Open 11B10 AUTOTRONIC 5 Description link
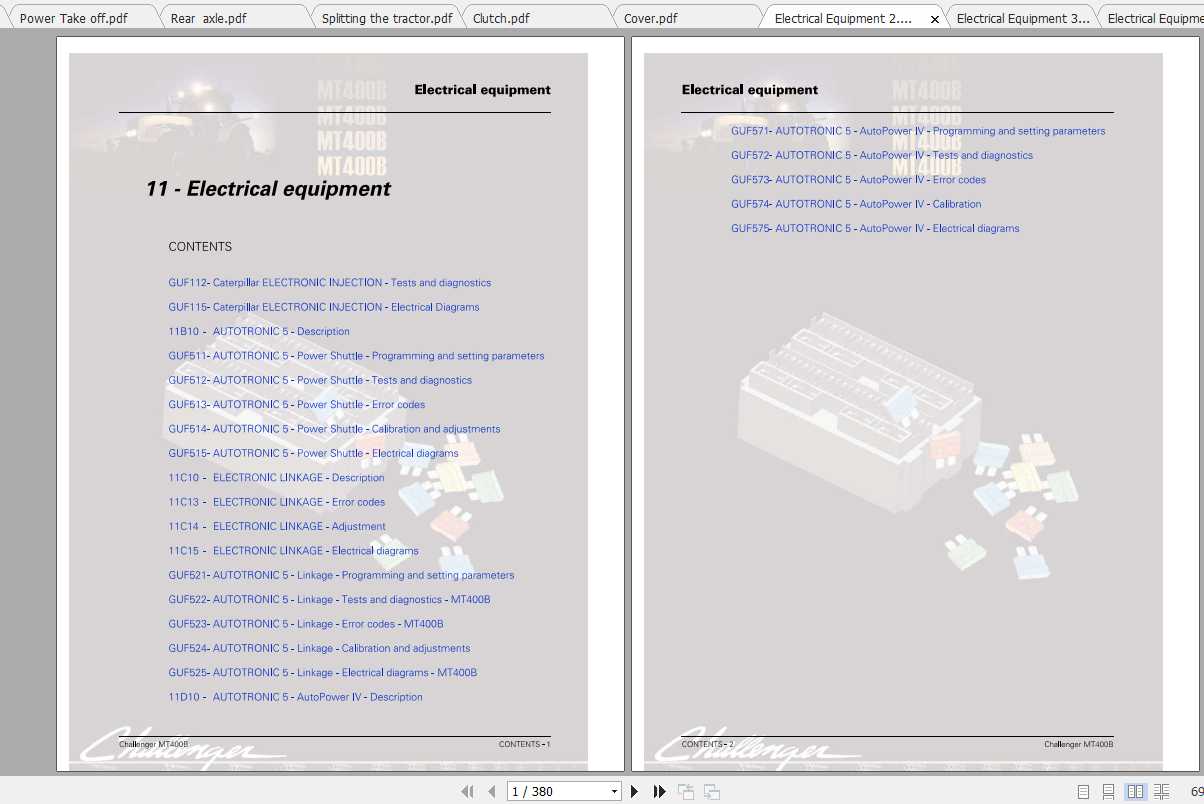The image size is (1204, 804). pos(259,331)
